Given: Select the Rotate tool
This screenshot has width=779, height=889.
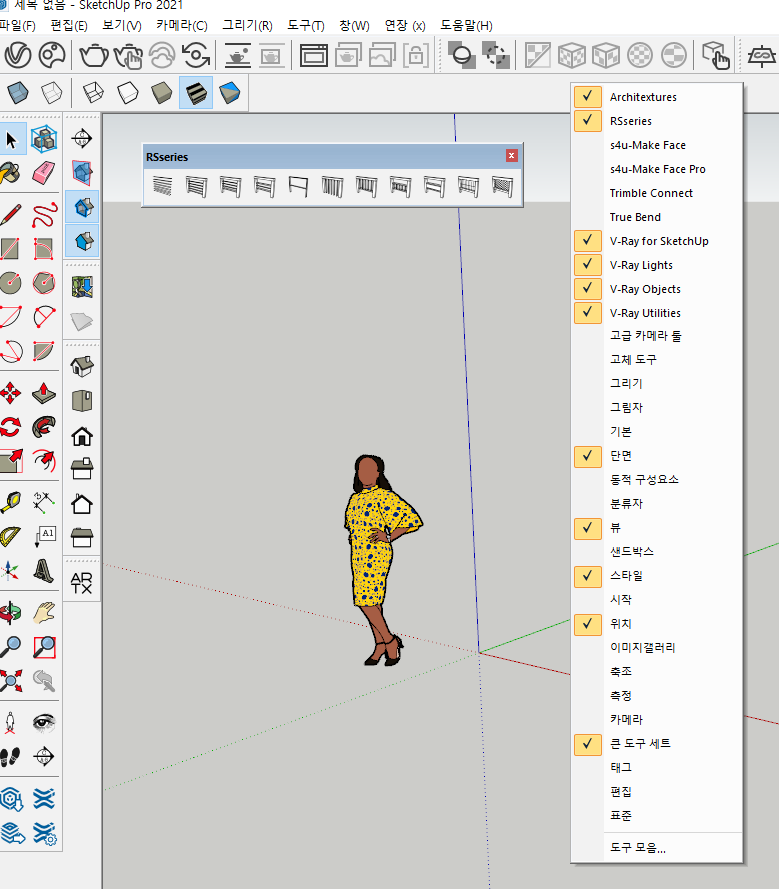Looking at the screenshot, I should (x=11, y=426).
